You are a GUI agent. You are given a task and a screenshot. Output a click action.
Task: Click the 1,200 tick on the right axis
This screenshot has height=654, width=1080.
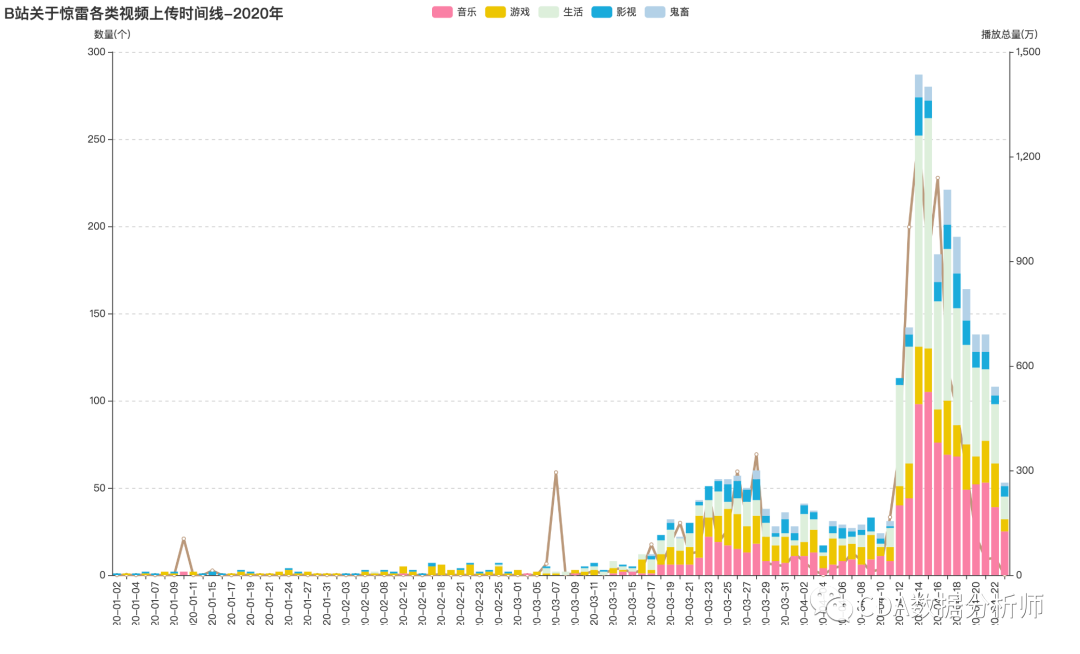tap(1028, 156)
